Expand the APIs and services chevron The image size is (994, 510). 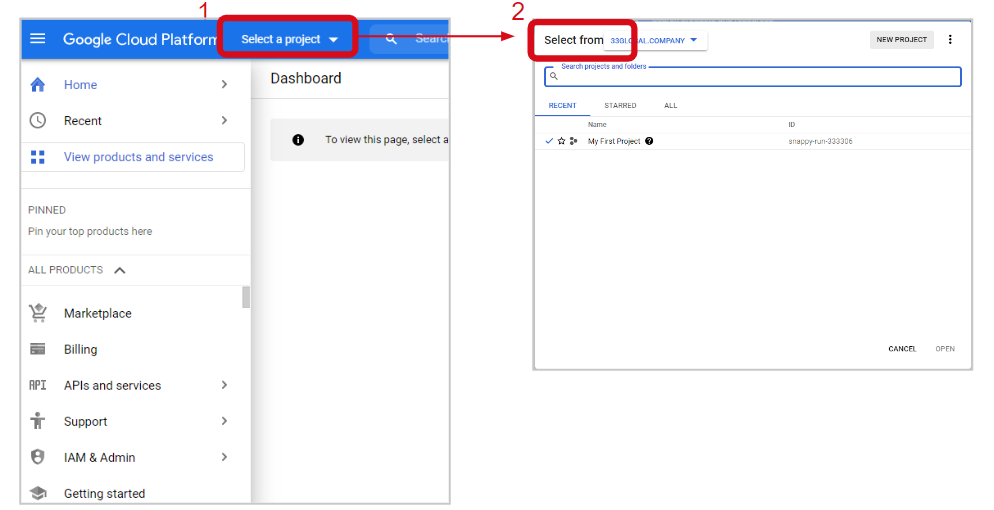pyautogui.click(x=224, y=385)
